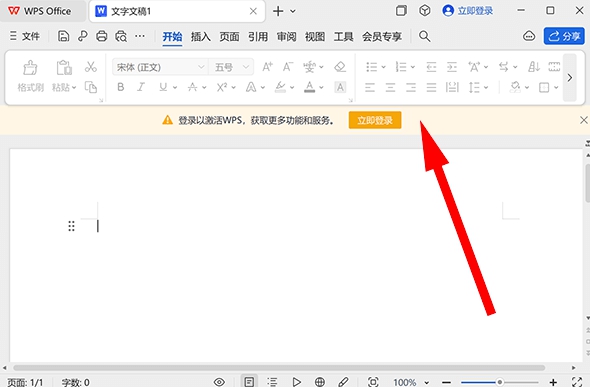Open the 文件 menu

(x=25, y=36)
